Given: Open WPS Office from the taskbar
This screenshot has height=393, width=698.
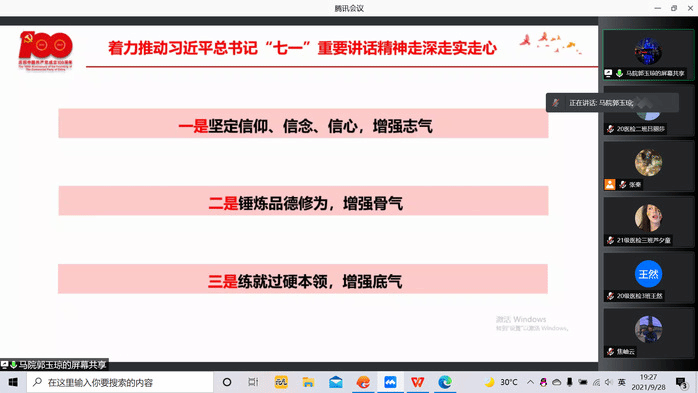Looking at the screenshot, I should [x=418, y=382].
